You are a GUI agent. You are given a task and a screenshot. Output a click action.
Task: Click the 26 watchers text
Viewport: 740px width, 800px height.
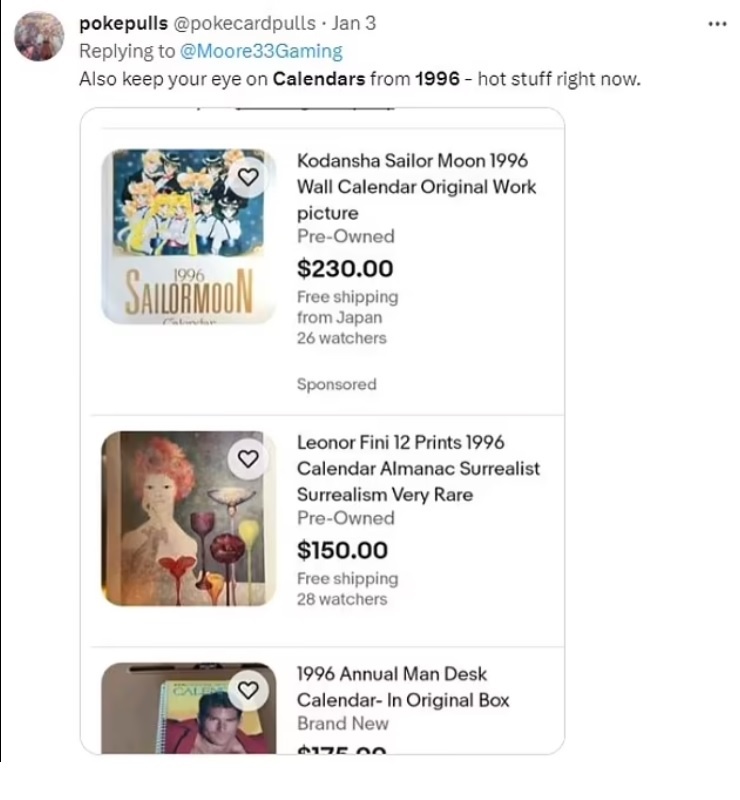(x=341, y=338)
